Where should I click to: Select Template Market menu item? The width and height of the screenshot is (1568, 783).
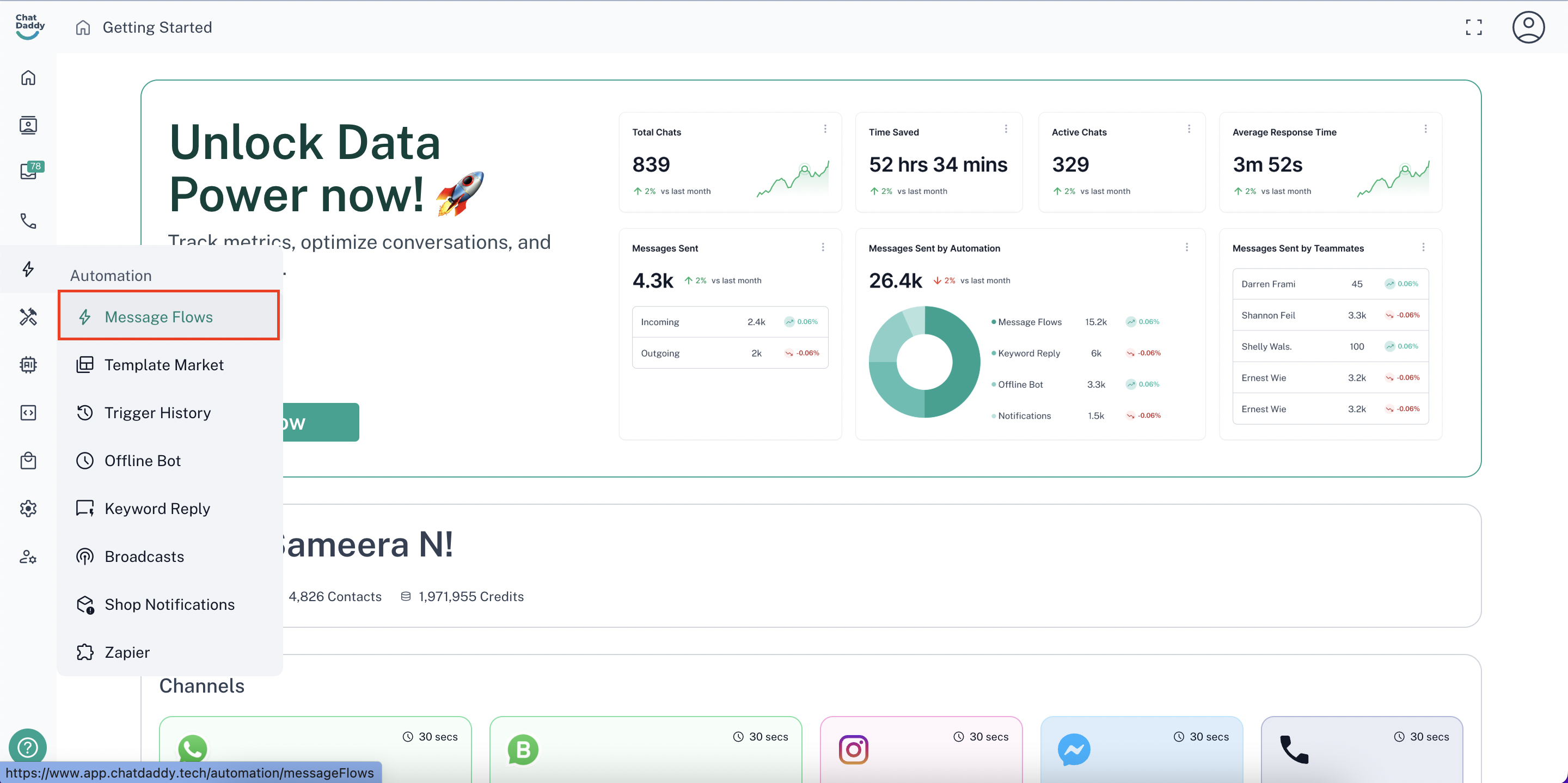(164, 365)
